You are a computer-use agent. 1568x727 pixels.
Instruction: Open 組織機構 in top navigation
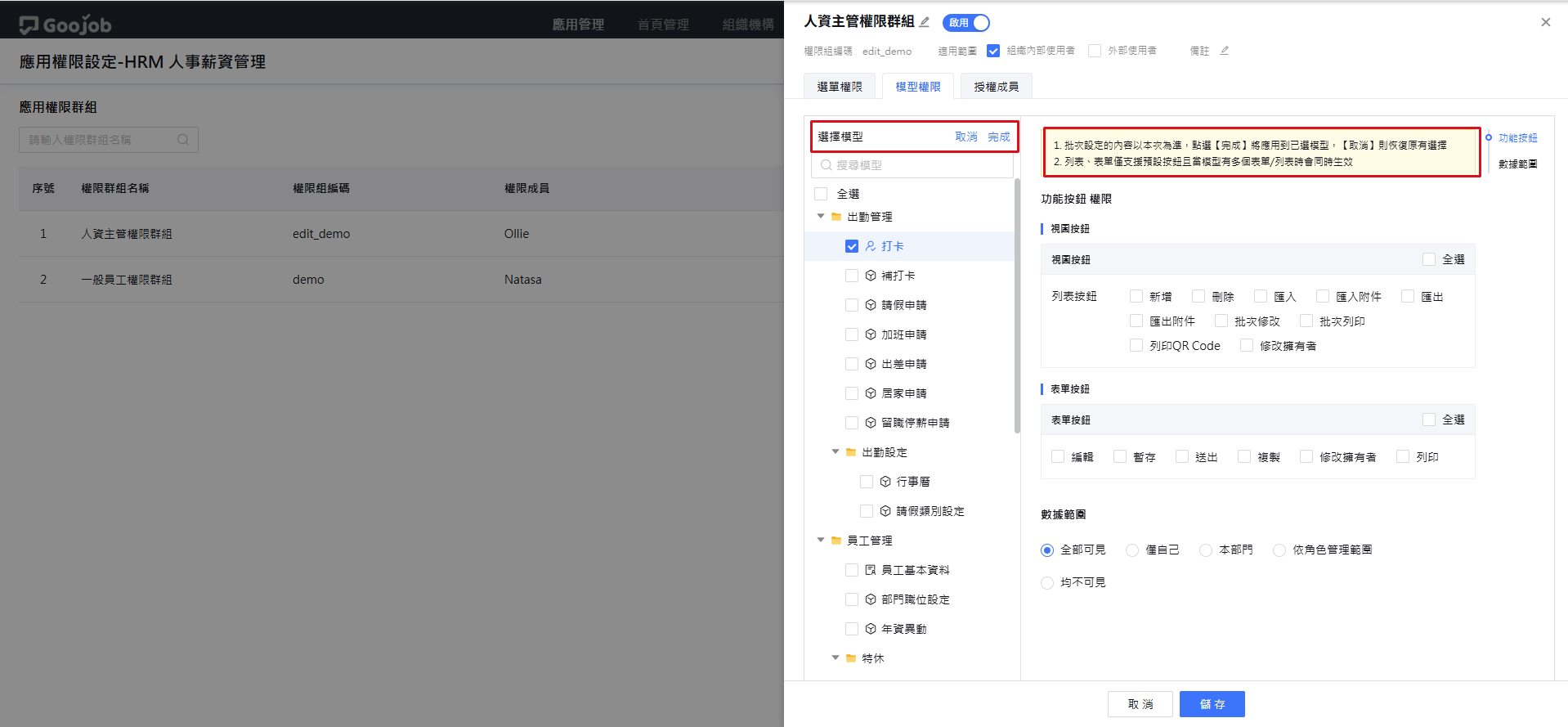tap(748, 25)
